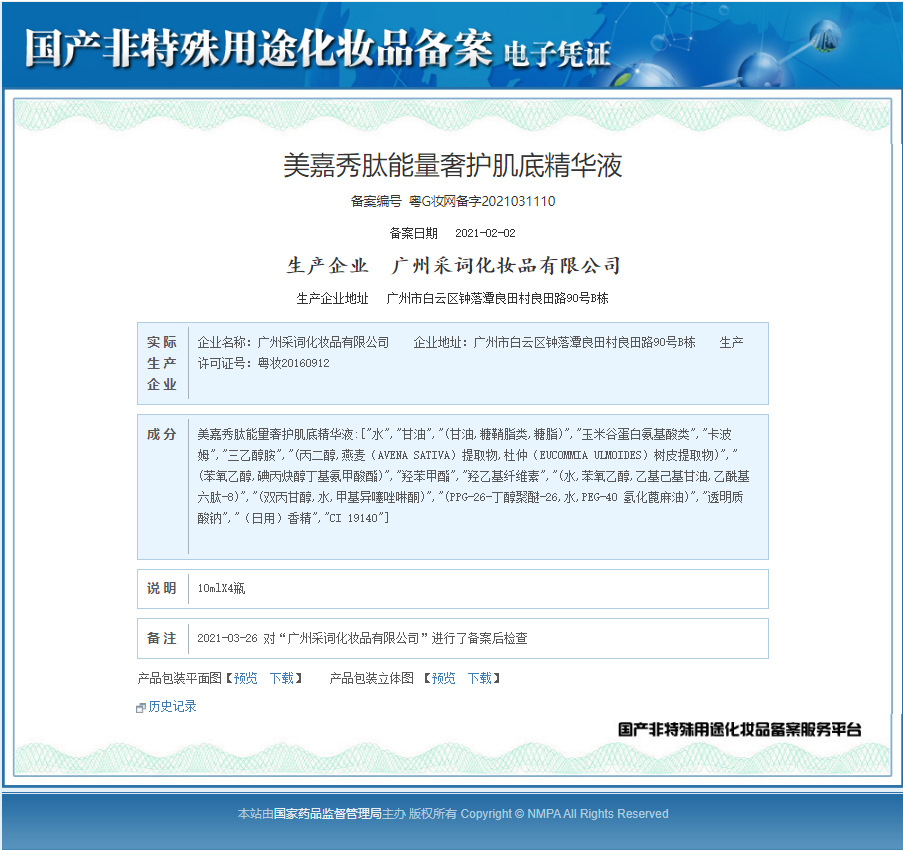Click the header title 国产非特殊用途化妆品备案

click(259, 48)
